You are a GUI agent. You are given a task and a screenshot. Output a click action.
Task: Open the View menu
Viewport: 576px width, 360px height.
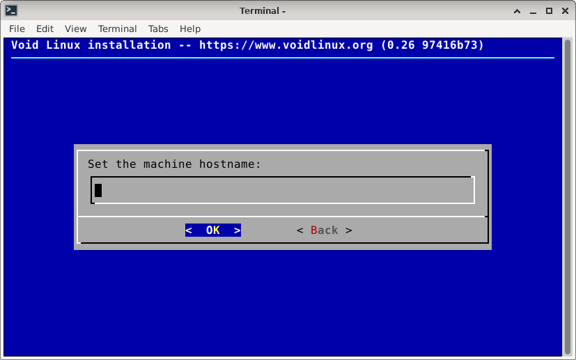(76, 29)
